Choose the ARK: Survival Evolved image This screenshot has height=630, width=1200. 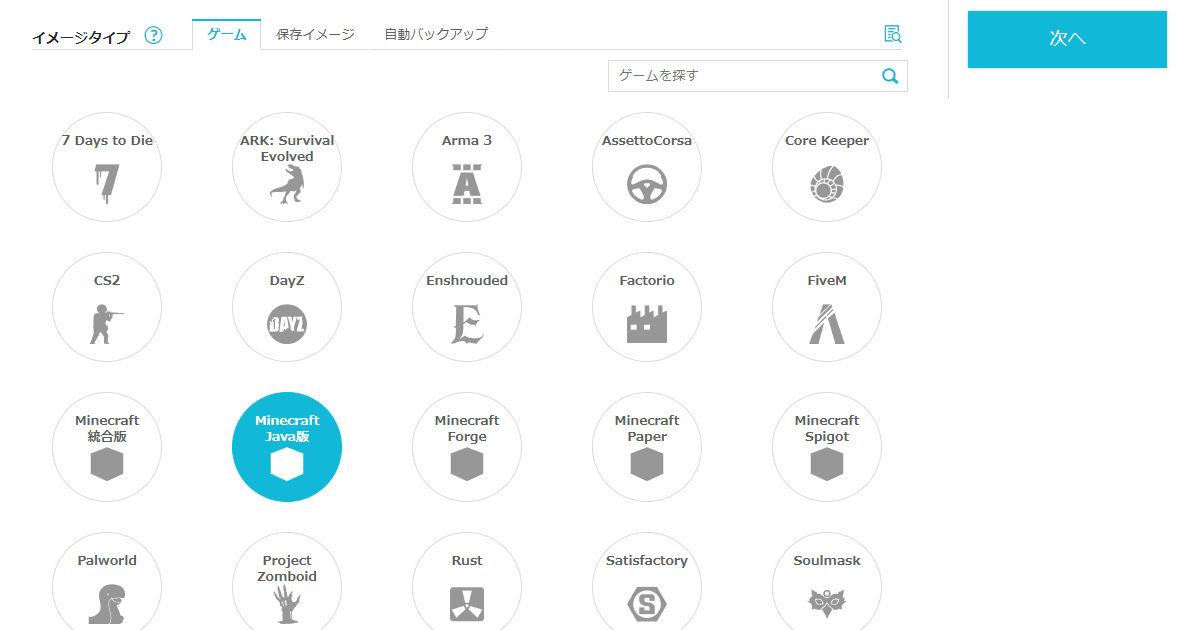click(x=287, y=167)
